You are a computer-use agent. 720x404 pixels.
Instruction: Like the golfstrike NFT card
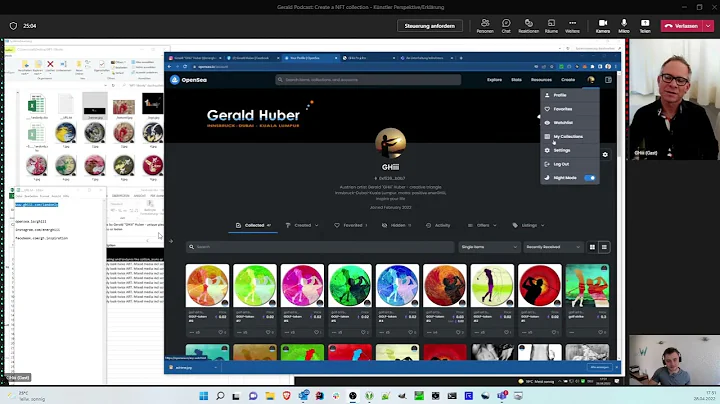point(601,332)
